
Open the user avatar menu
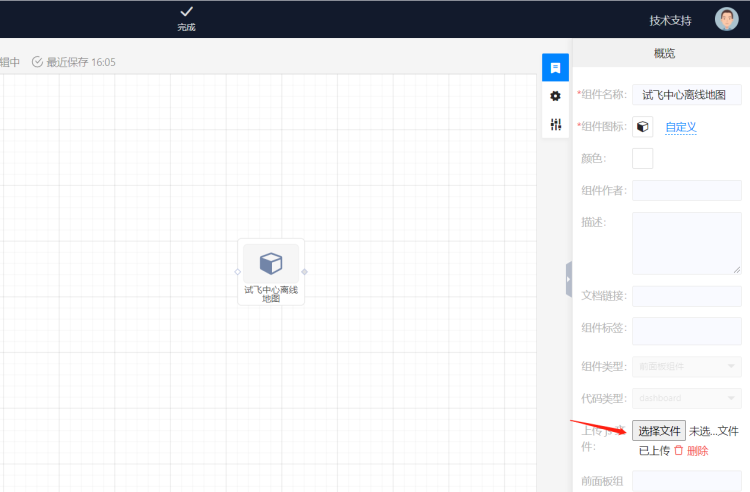pos(727,19)
